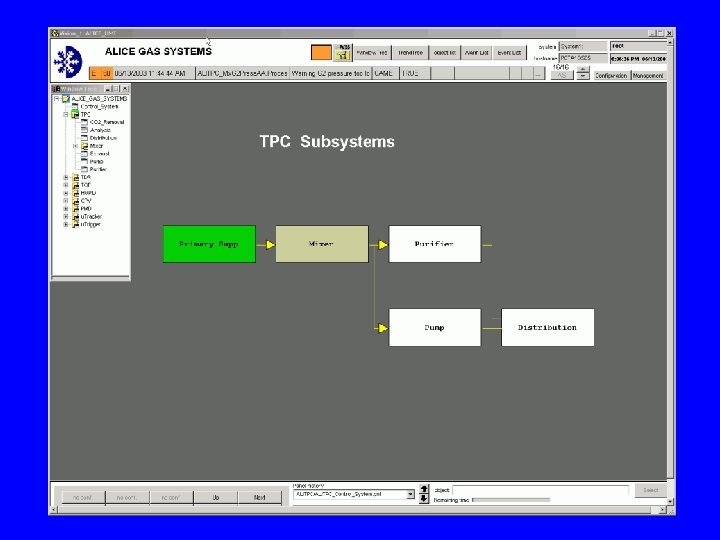Click the alarm row up arrow stepper
Viewport: 720px width, 540px height.
pos(583,69)
